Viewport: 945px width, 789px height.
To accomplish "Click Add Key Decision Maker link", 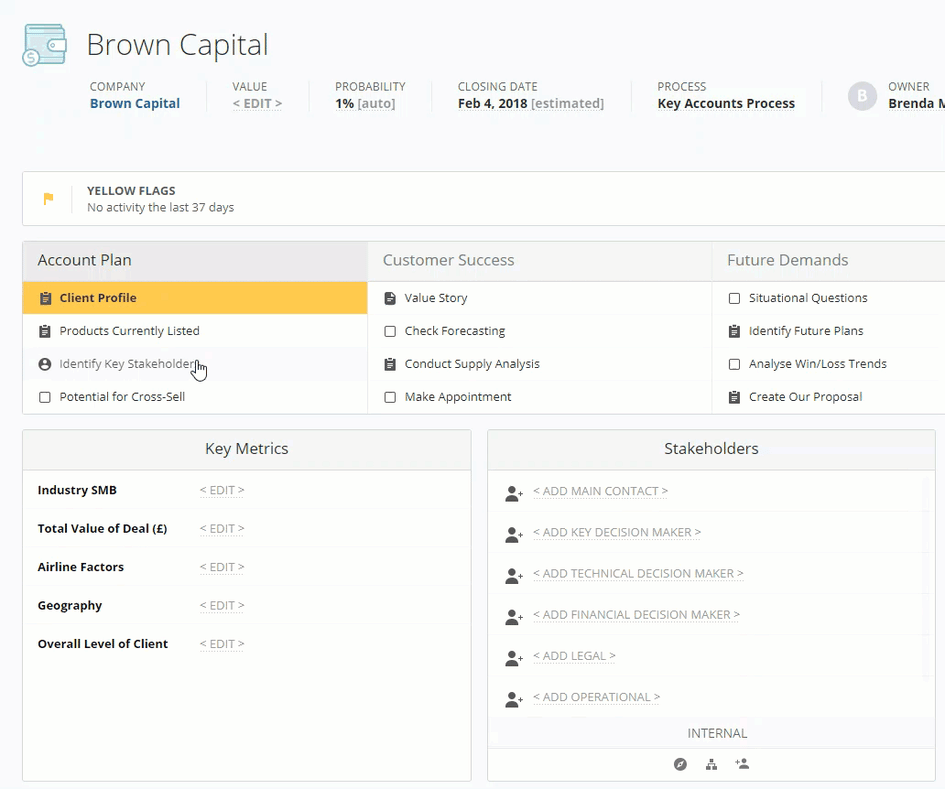I will [x=617, y=532].
